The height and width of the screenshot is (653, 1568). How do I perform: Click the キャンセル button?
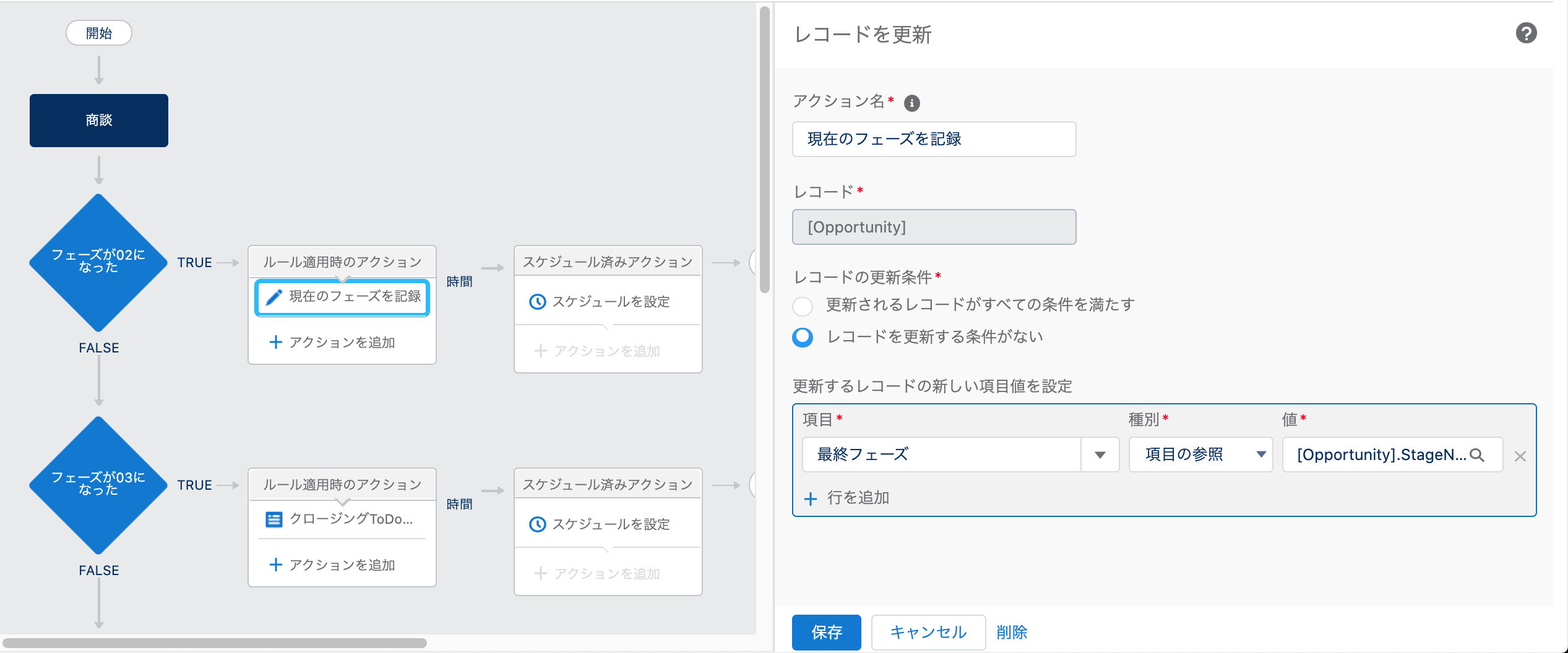(928, 633)
